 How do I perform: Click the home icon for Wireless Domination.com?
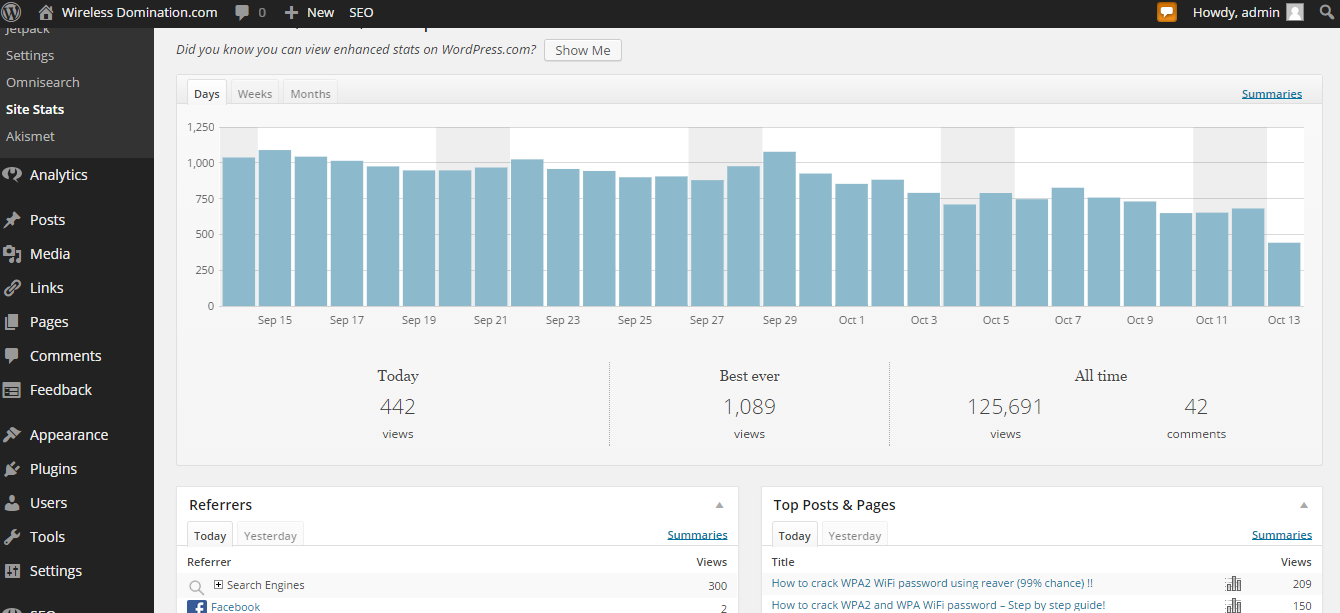46,12
